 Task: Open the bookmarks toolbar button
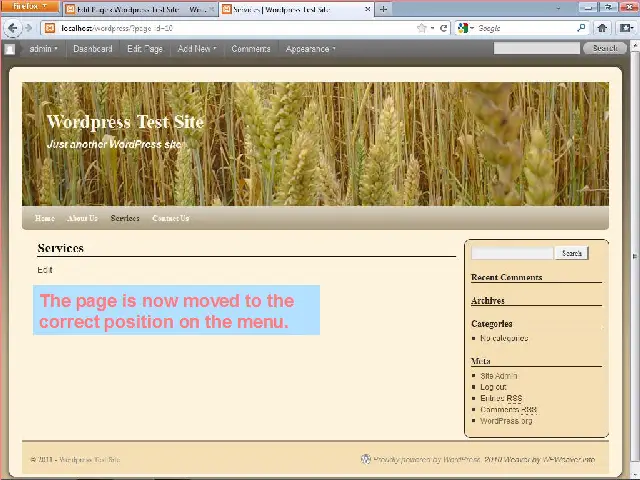(626, 28)
